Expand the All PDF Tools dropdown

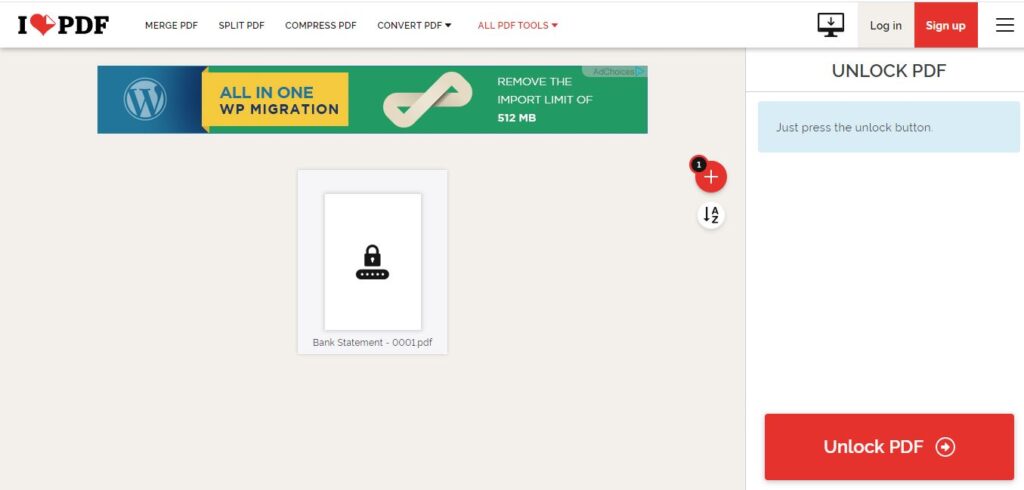517,25
